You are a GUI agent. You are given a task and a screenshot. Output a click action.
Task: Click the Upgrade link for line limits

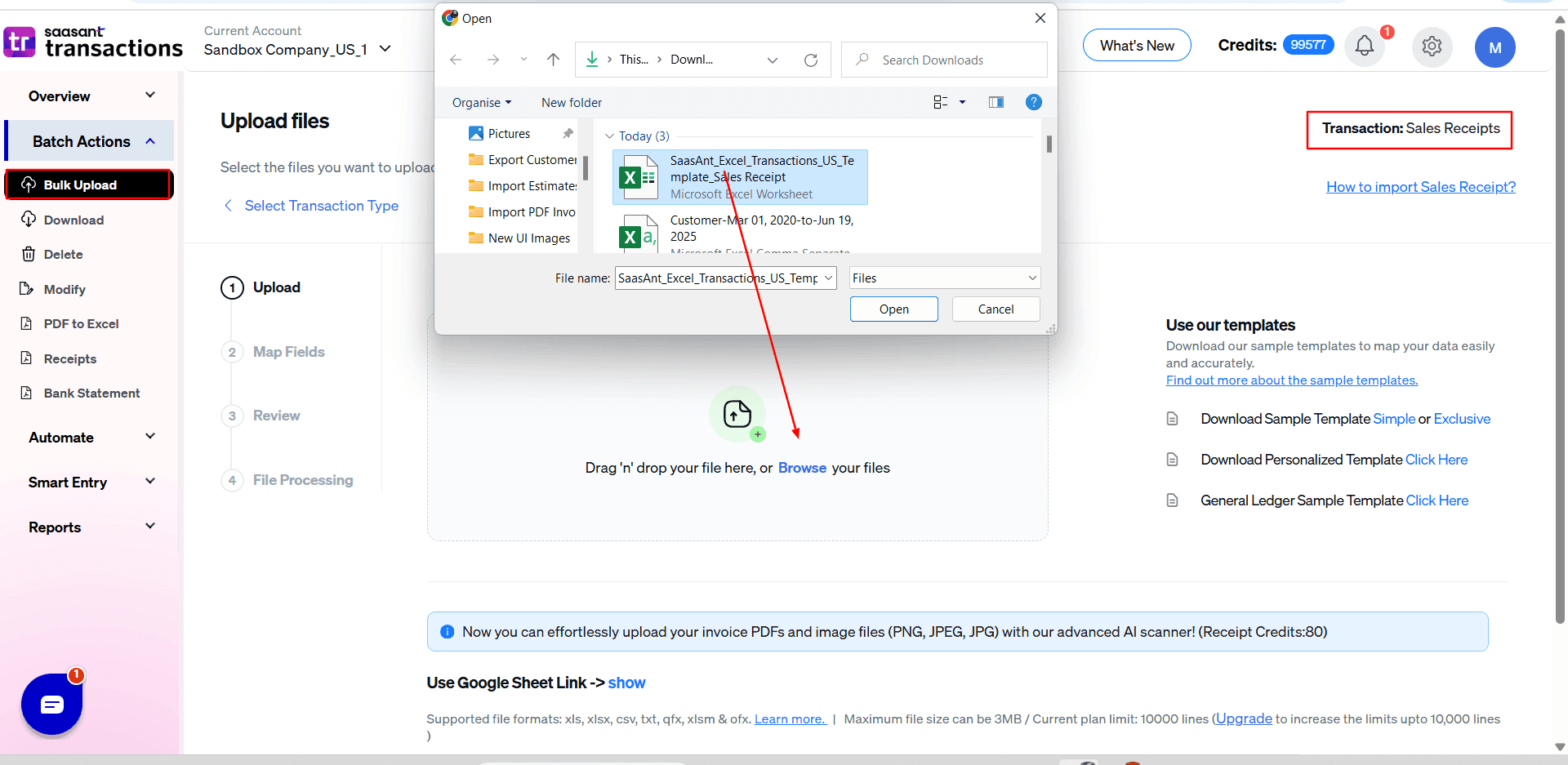(1243, 718)
